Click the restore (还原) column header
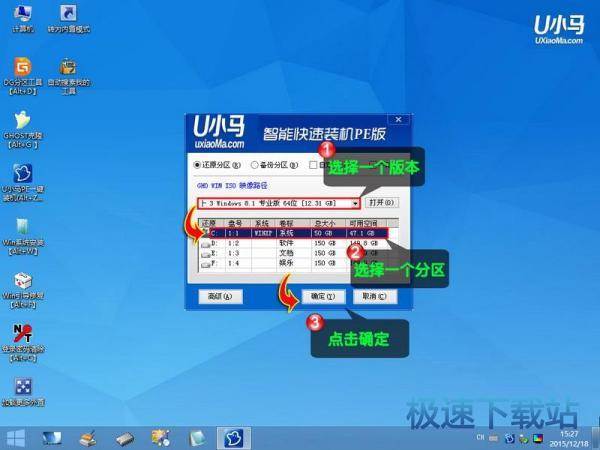The image size is (600, 450). click(x=212, y=223)
